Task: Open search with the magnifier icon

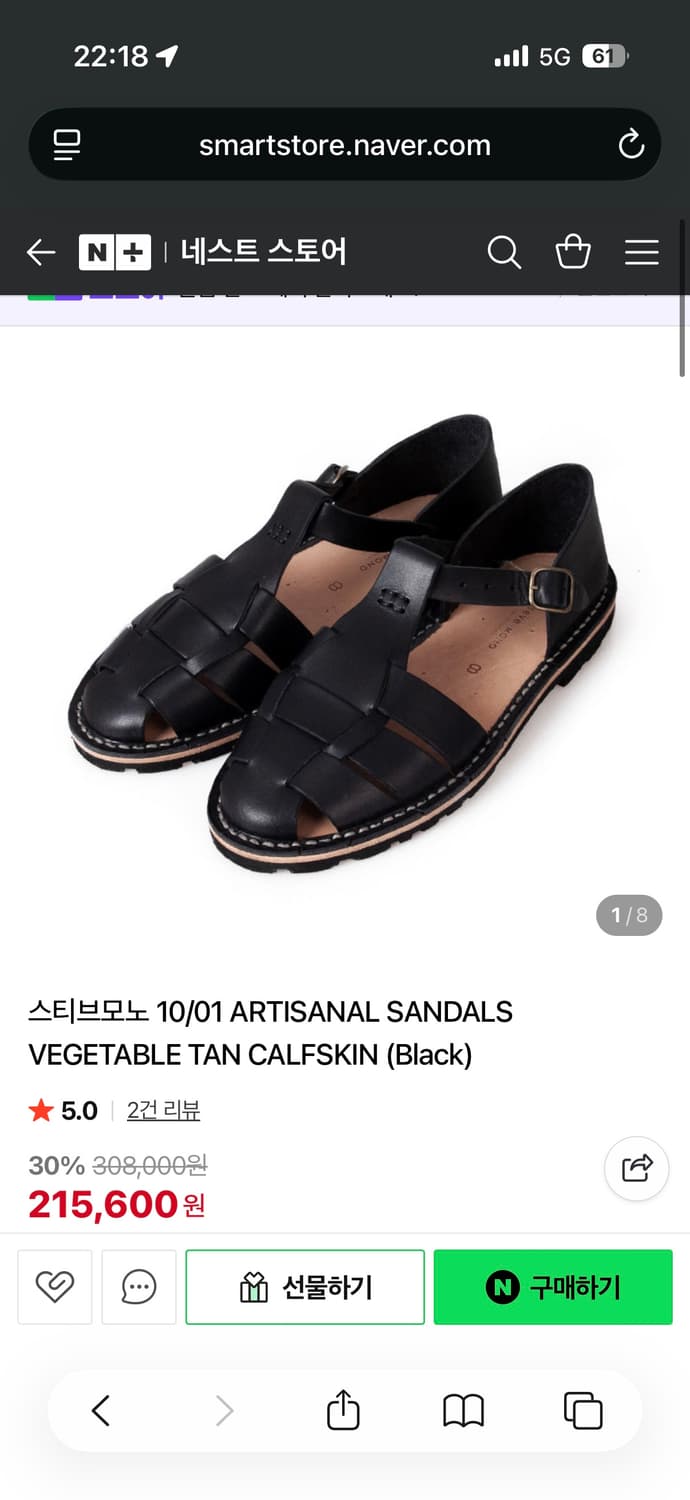Action: tap(504, 252)
